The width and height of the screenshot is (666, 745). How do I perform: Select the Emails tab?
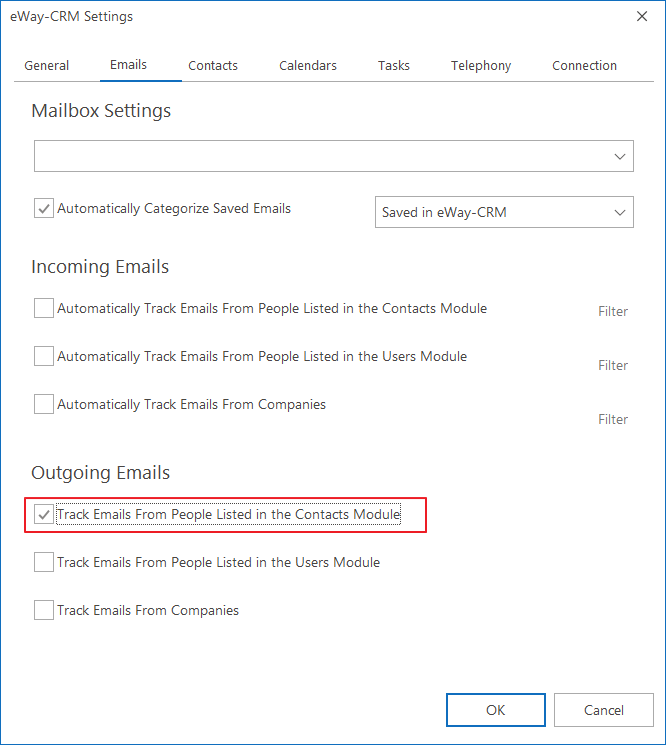(x=128, y=65)
